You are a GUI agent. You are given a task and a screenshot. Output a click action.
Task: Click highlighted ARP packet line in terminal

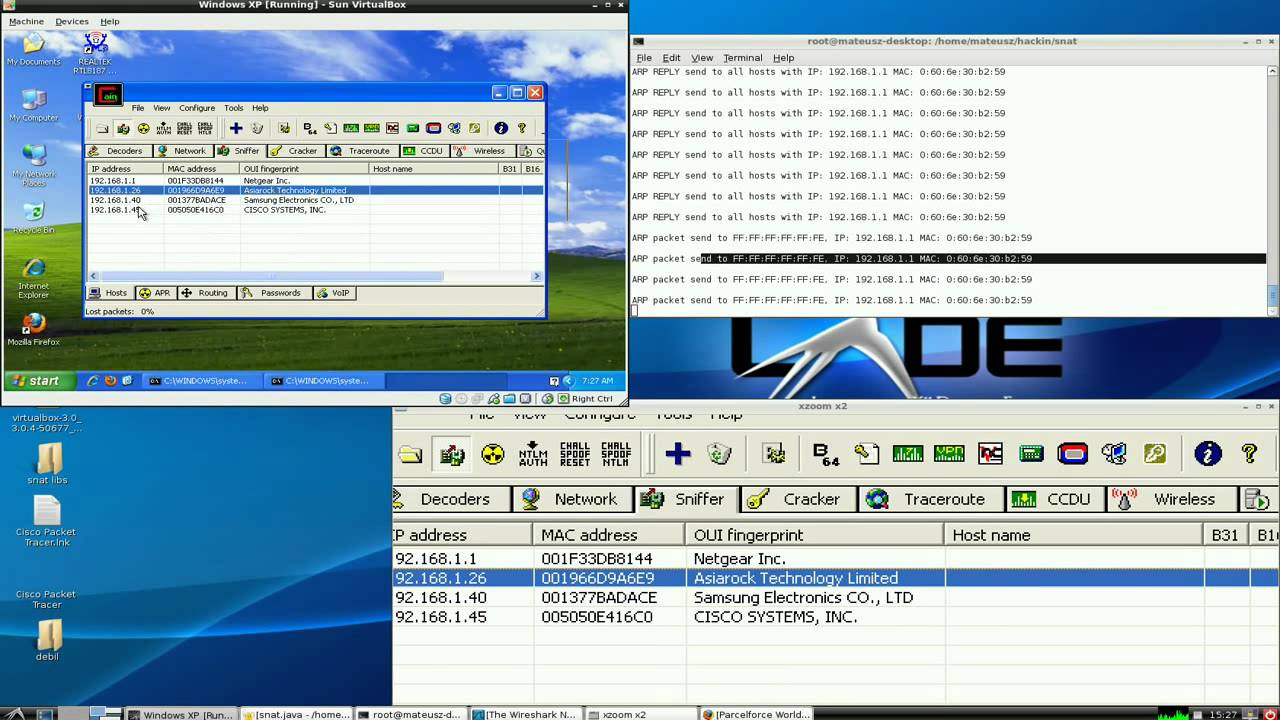(x=948, y=259)
